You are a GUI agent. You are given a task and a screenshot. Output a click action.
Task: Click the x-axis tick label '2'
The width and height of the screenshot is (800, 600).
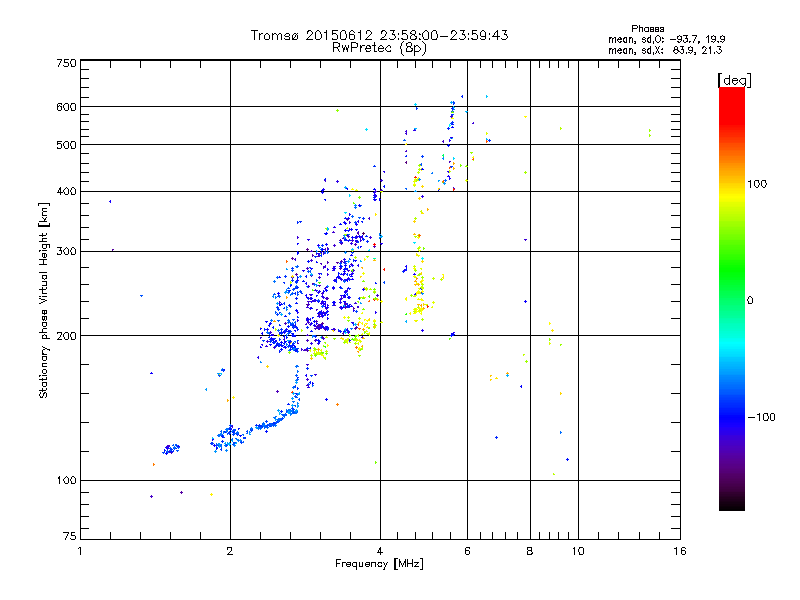point(230,551)
